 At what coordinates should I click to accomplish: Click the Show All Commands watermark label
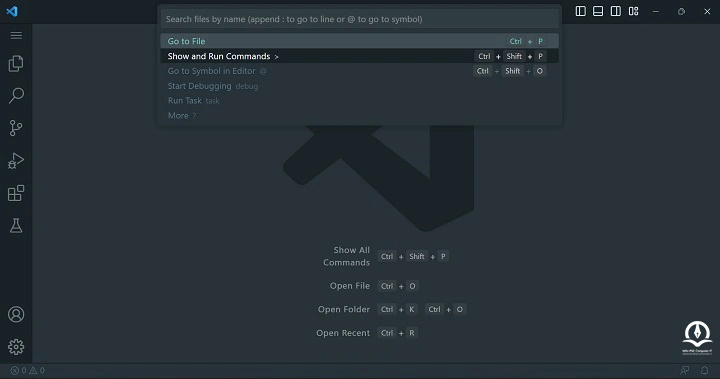(347, 256)
